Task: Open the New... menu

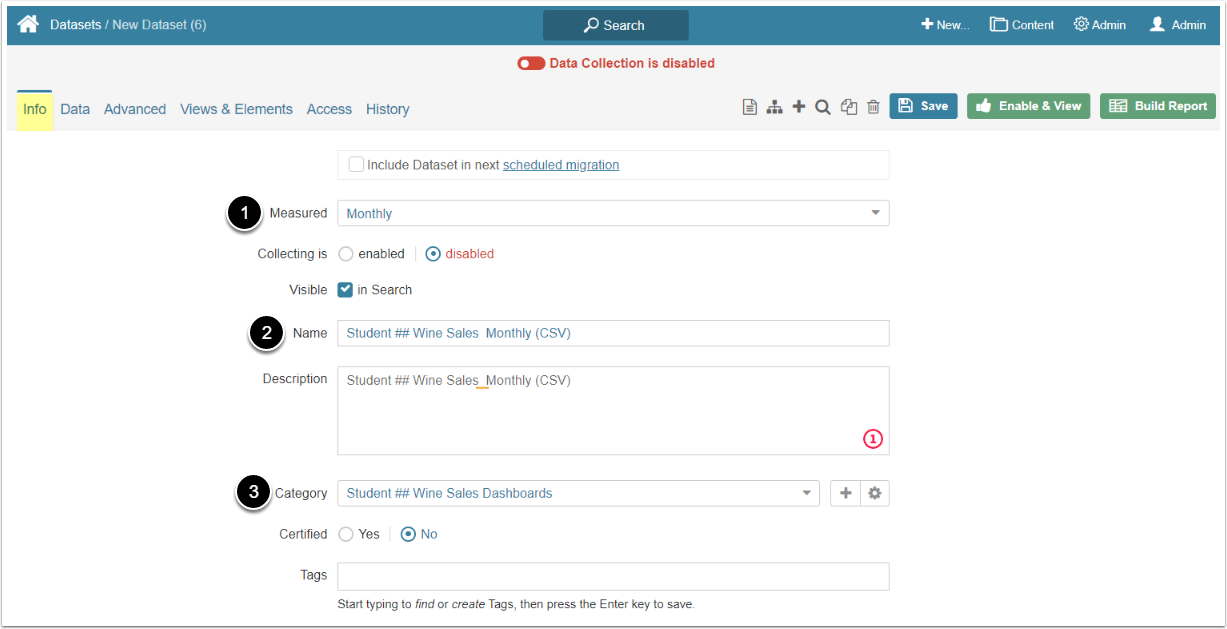Action: (x=945, y=25)
